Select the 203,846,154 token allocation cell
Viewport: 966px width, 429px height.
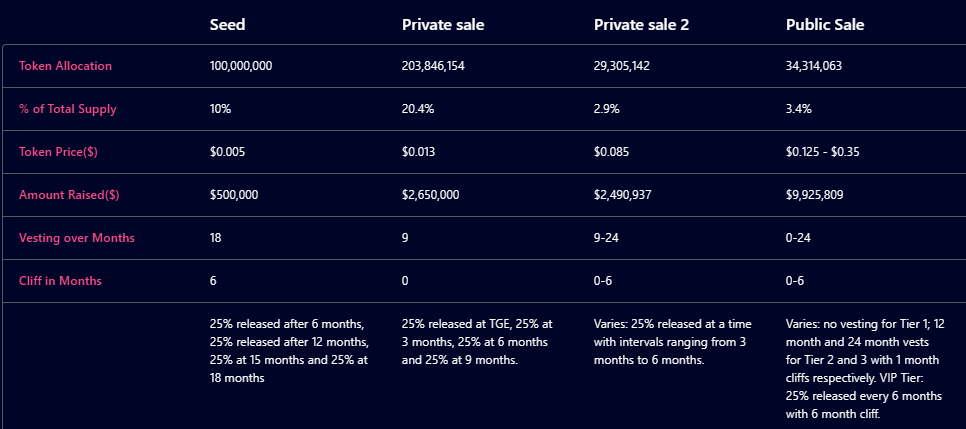[433, 66]
